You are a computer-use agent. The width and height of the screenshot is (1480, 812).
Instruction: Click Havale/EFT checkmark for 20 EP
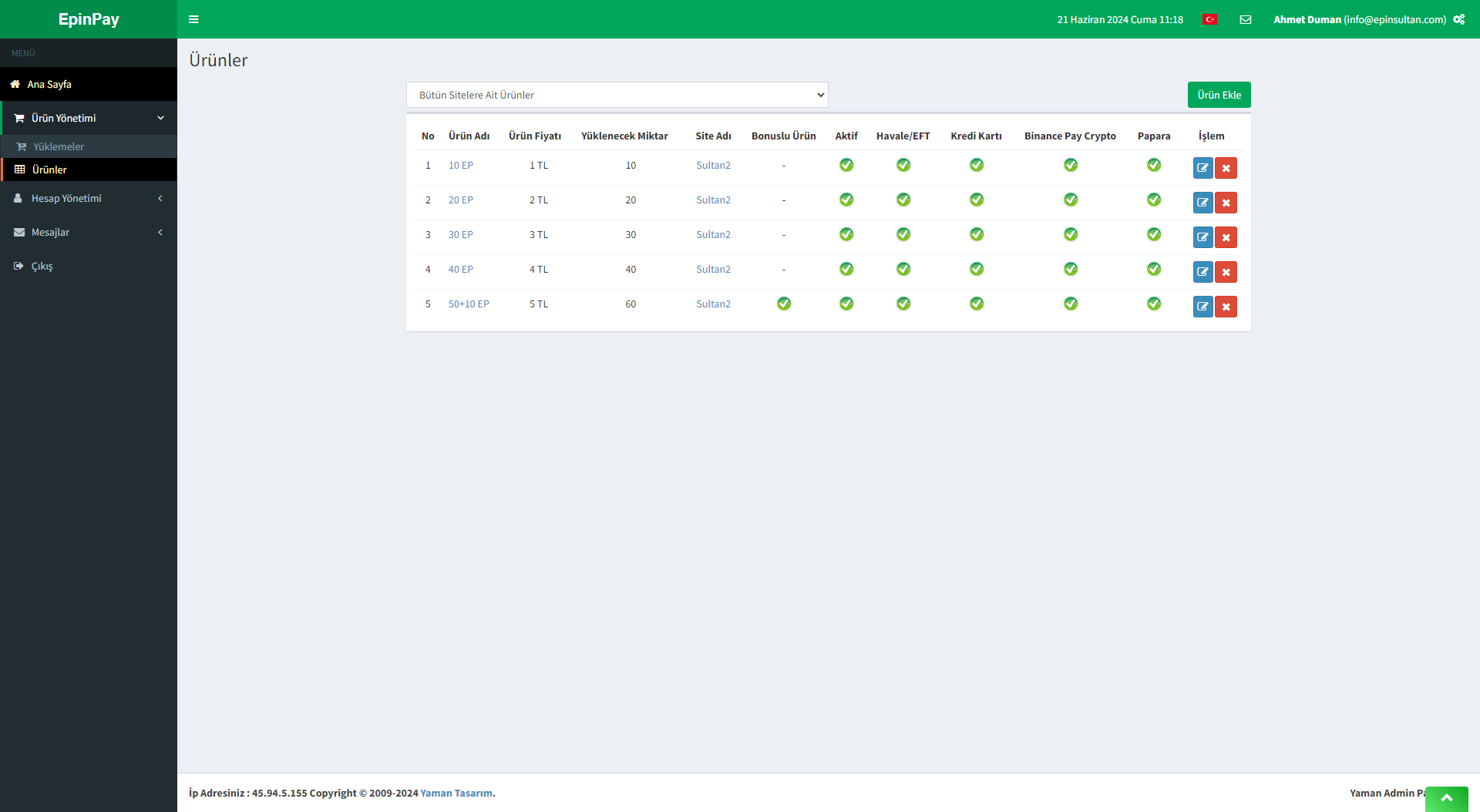pos(903,200)
